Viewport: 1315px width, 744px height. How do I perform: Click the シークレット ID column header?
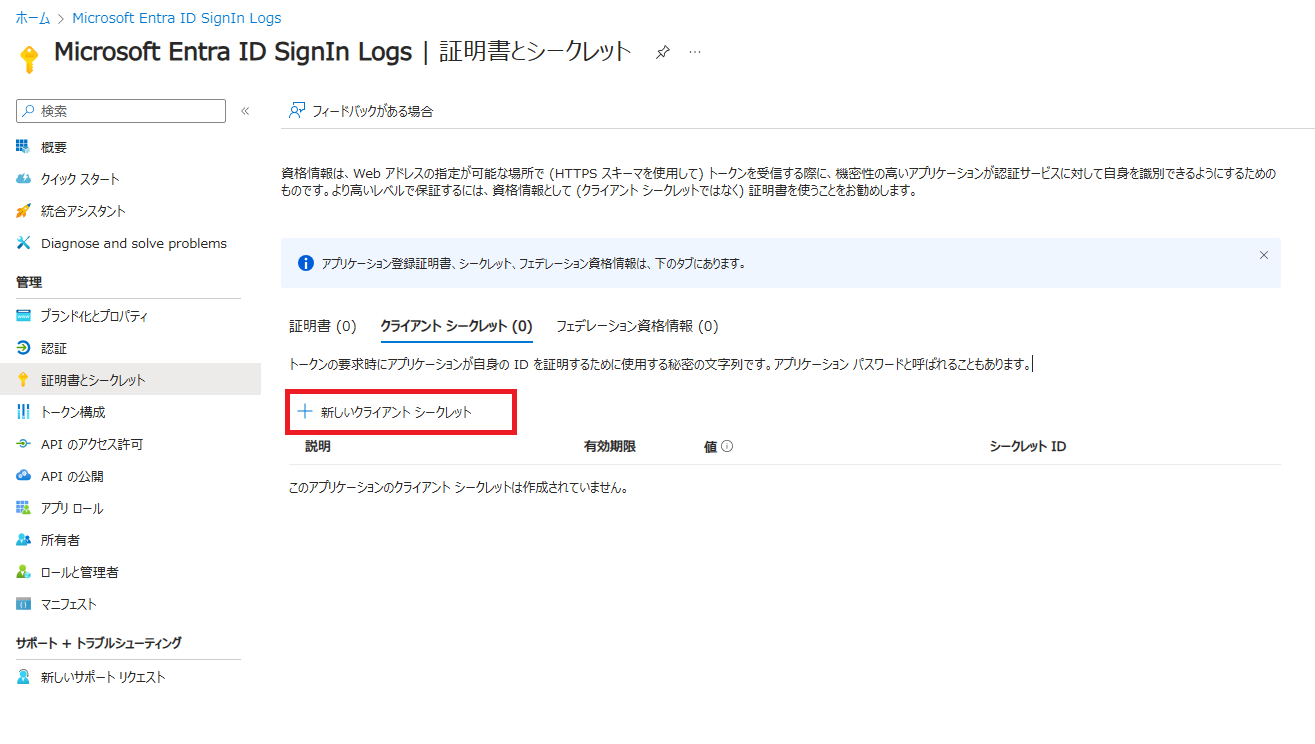[x=1027, y=446]
